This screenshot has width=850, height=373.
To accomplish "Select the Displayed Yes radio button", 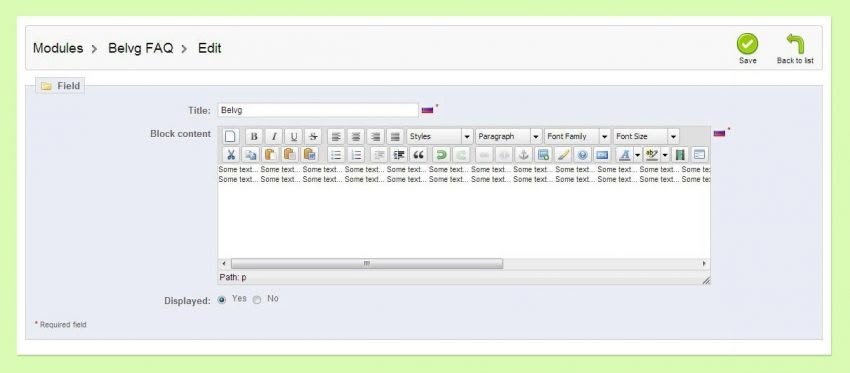I will pos(222,299).
